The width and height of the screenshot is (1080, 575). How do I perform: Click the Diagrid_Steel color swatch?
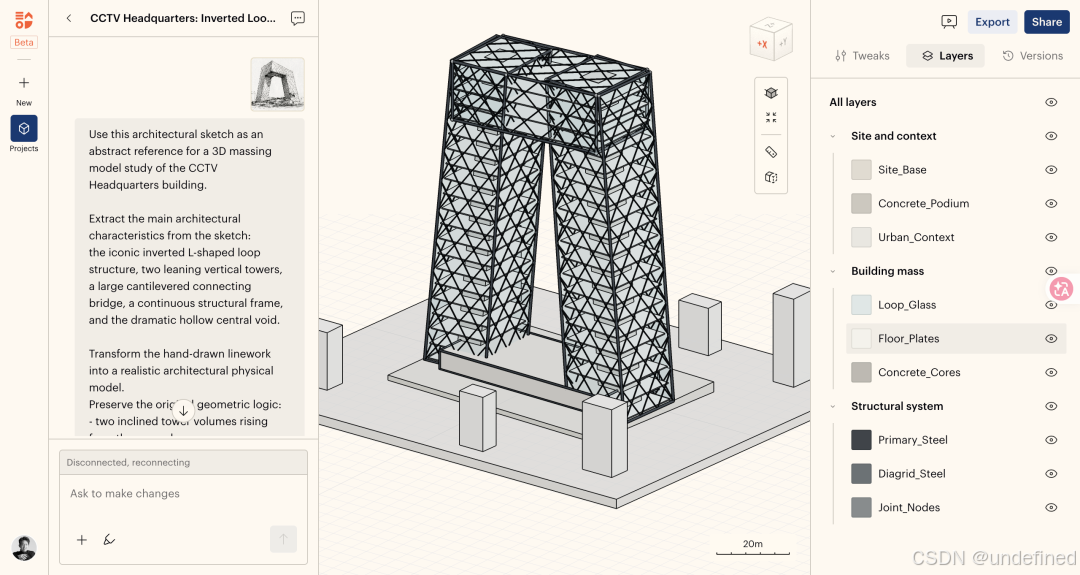coord(861,474)
